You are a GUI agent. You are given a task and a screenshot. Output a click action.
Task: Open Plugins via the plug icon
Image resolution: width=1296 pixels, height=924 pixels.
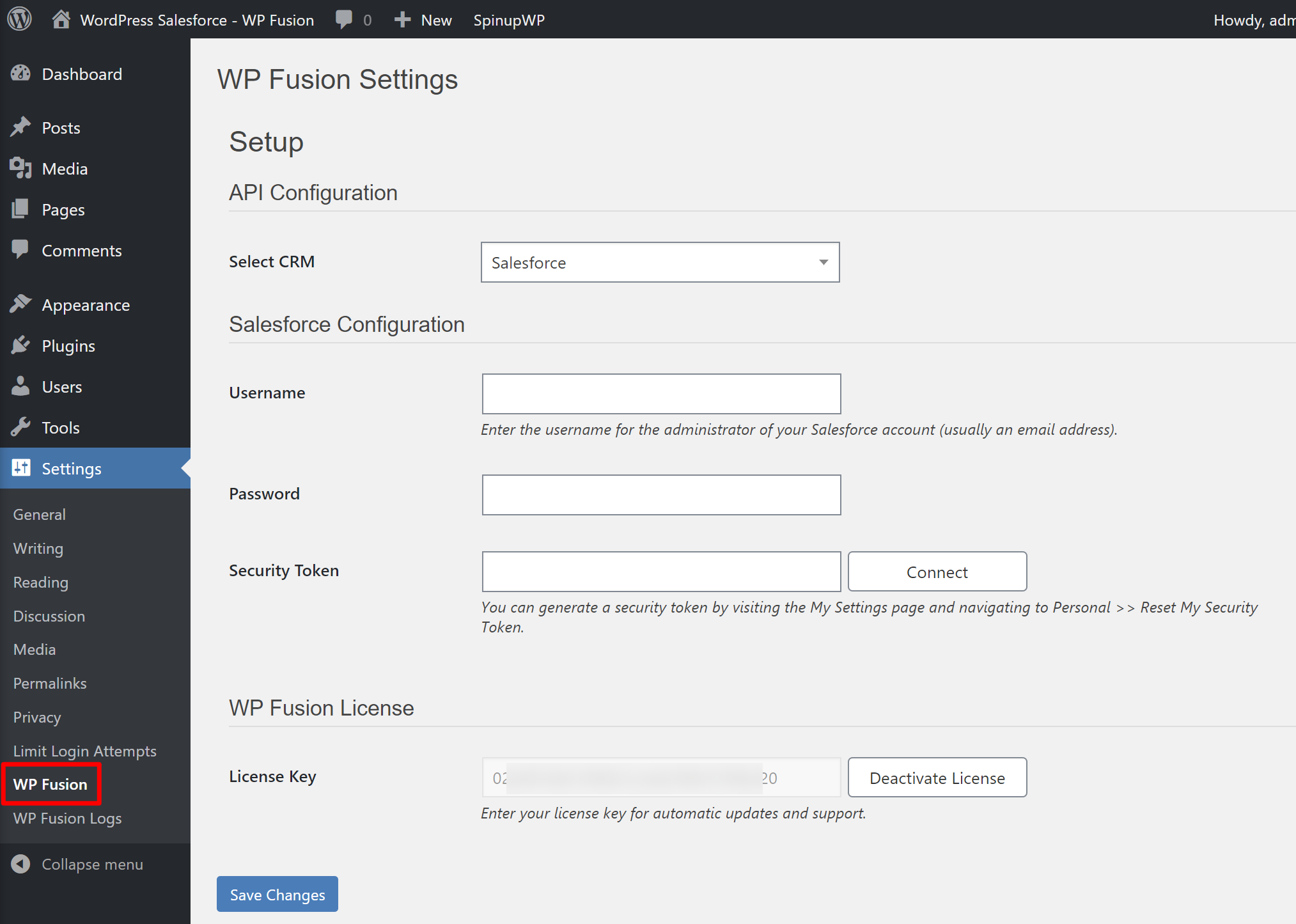(21, 345)
